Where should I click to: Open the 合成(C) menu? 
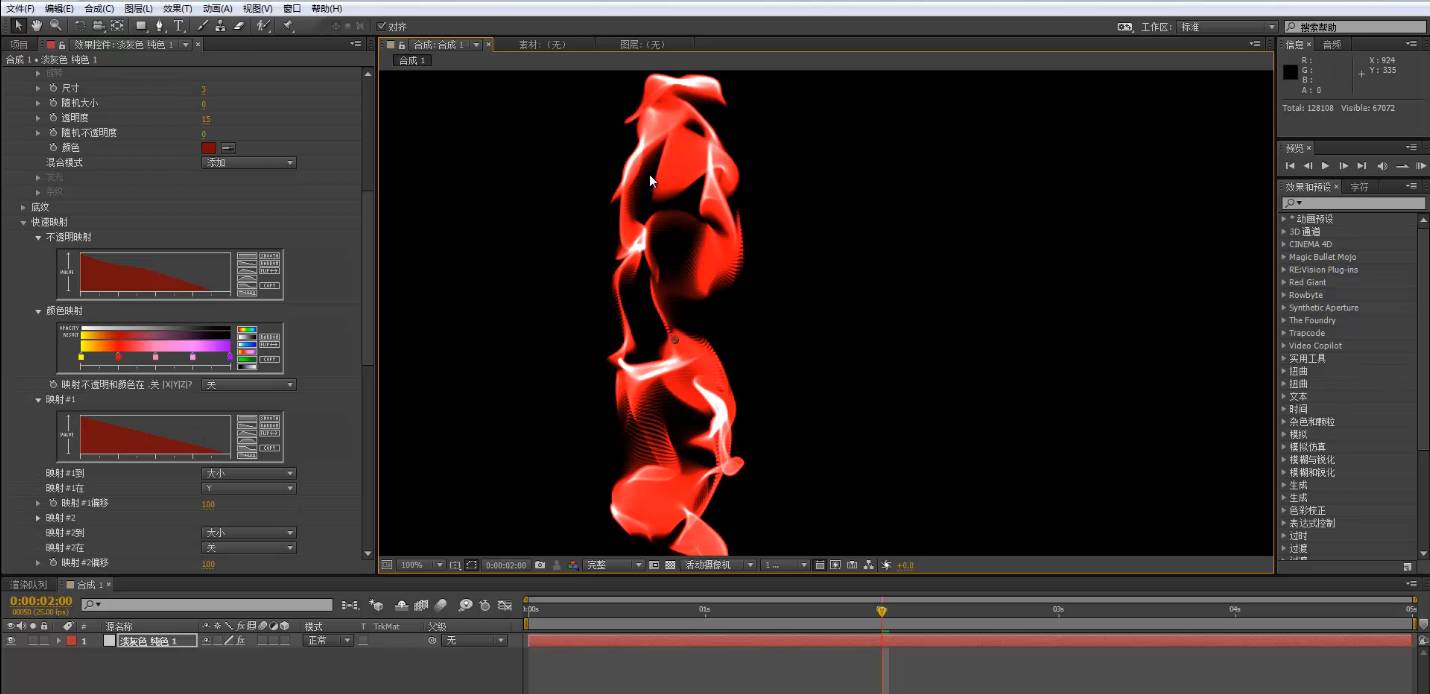99,8
